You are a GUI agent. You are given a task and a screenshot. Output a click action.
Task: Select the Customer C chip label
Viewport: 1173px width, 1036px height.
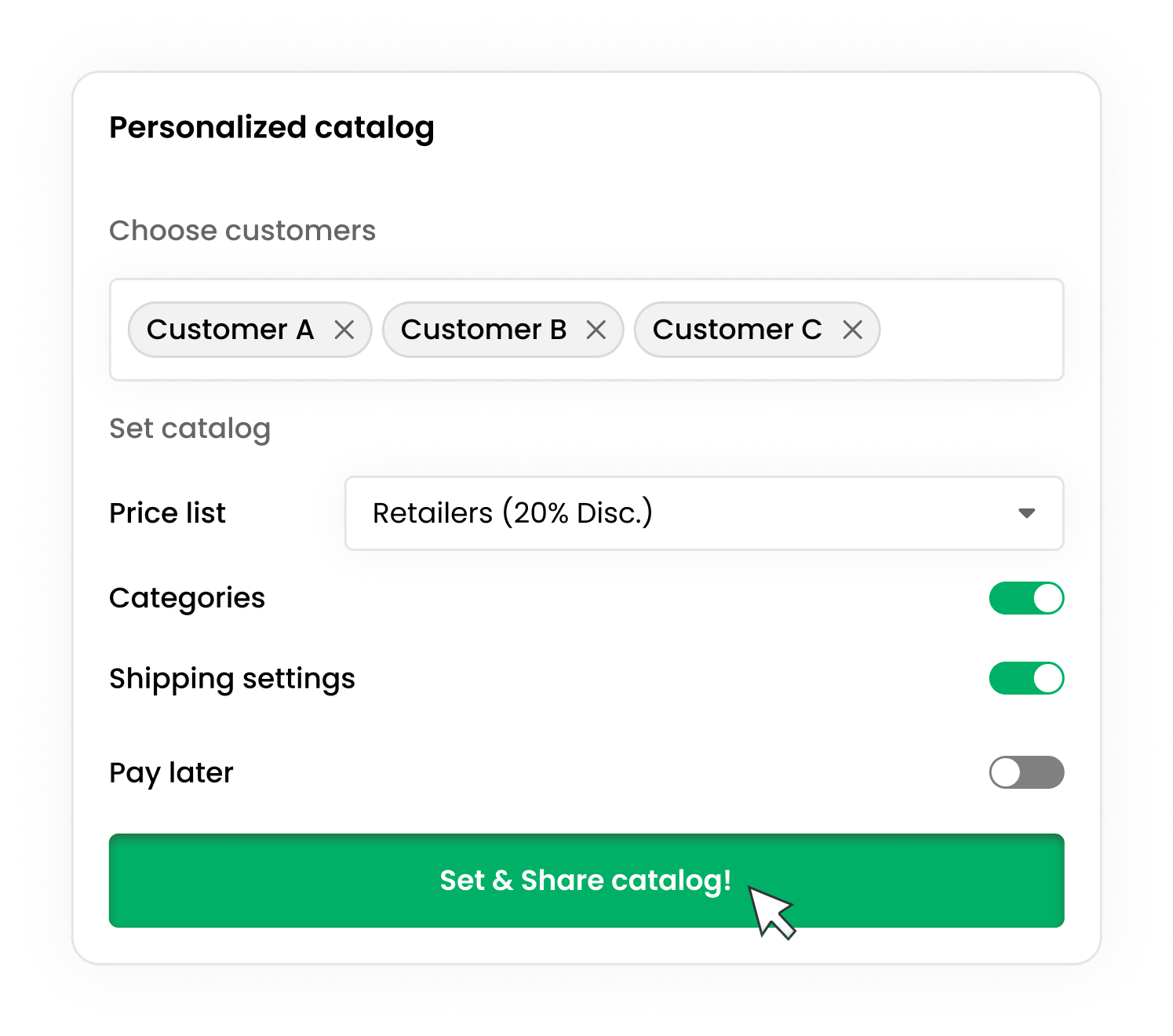point(738,330)
